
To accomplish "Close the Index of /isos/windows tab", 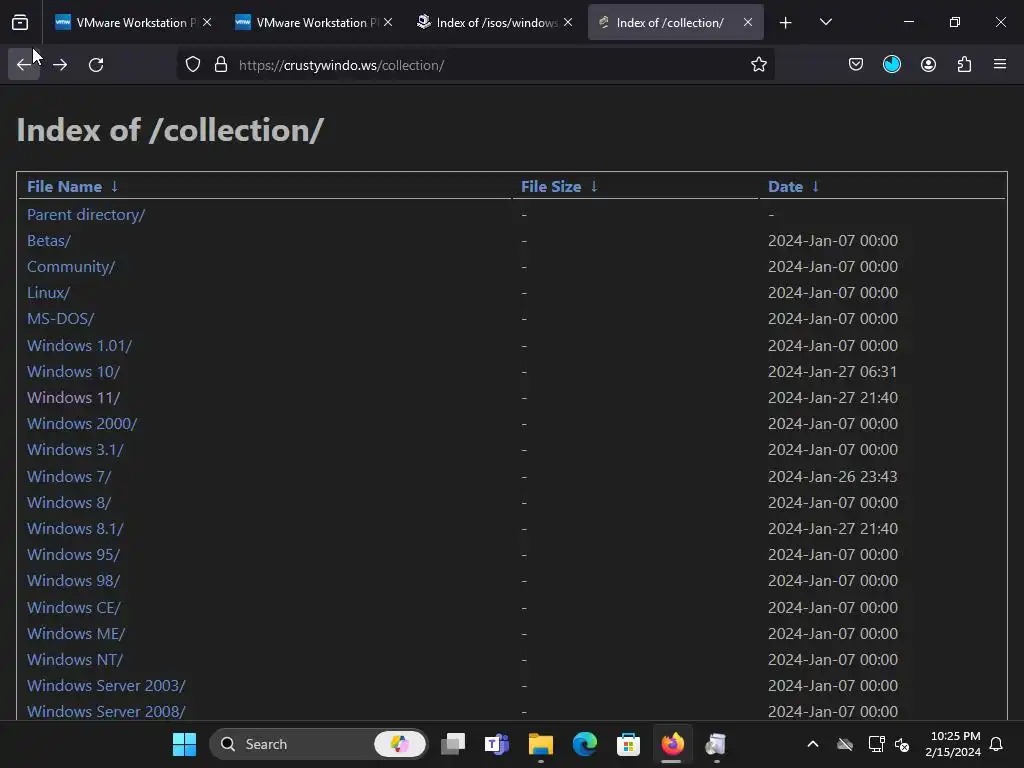I will (568, 22).
